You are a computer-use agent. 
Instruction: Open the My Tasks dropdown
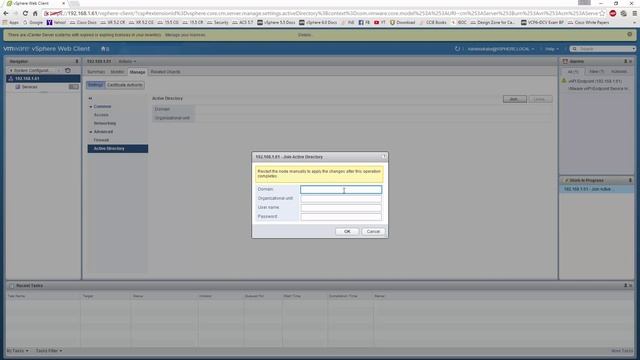point(18,351)
